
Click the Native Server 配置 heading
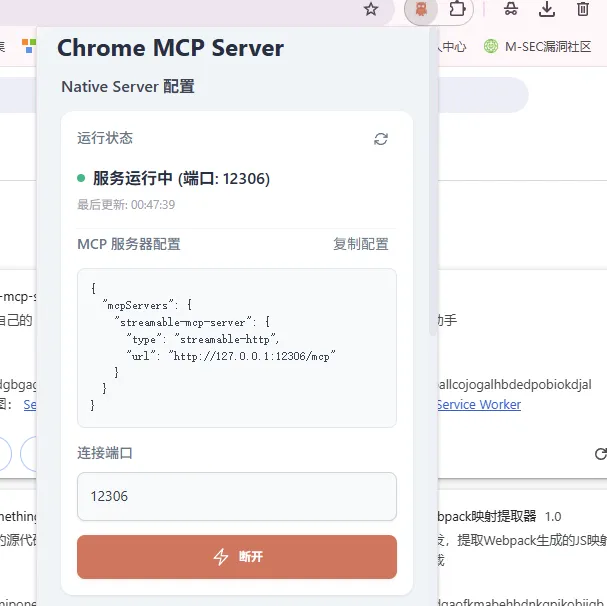tap(128, 86)
